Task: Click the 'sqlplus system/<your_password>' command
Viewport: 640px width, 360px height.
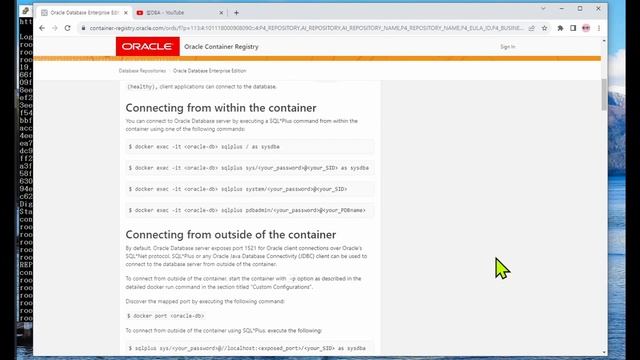Action: click(249, 189)
